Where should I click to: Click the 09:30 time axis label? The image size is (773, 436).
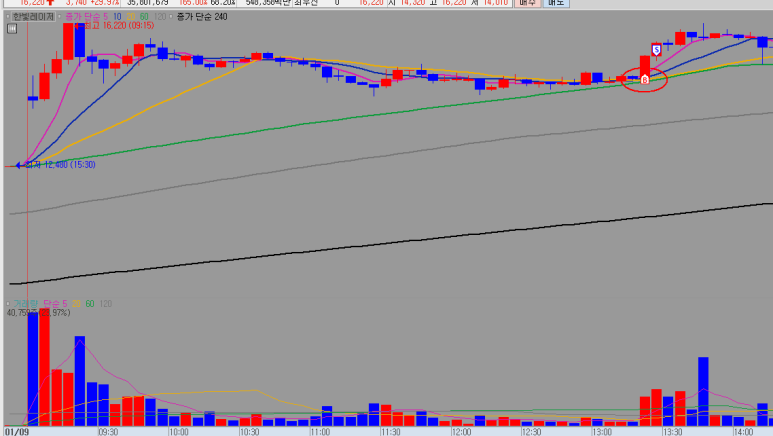[108, 432]
